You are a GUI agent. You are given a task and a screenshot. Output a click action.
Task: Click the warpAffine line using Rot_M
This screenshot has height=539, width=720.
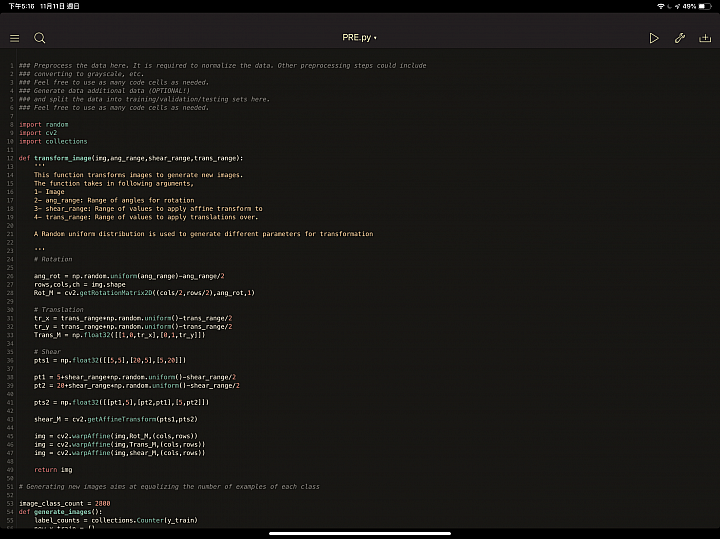[116, 436]
